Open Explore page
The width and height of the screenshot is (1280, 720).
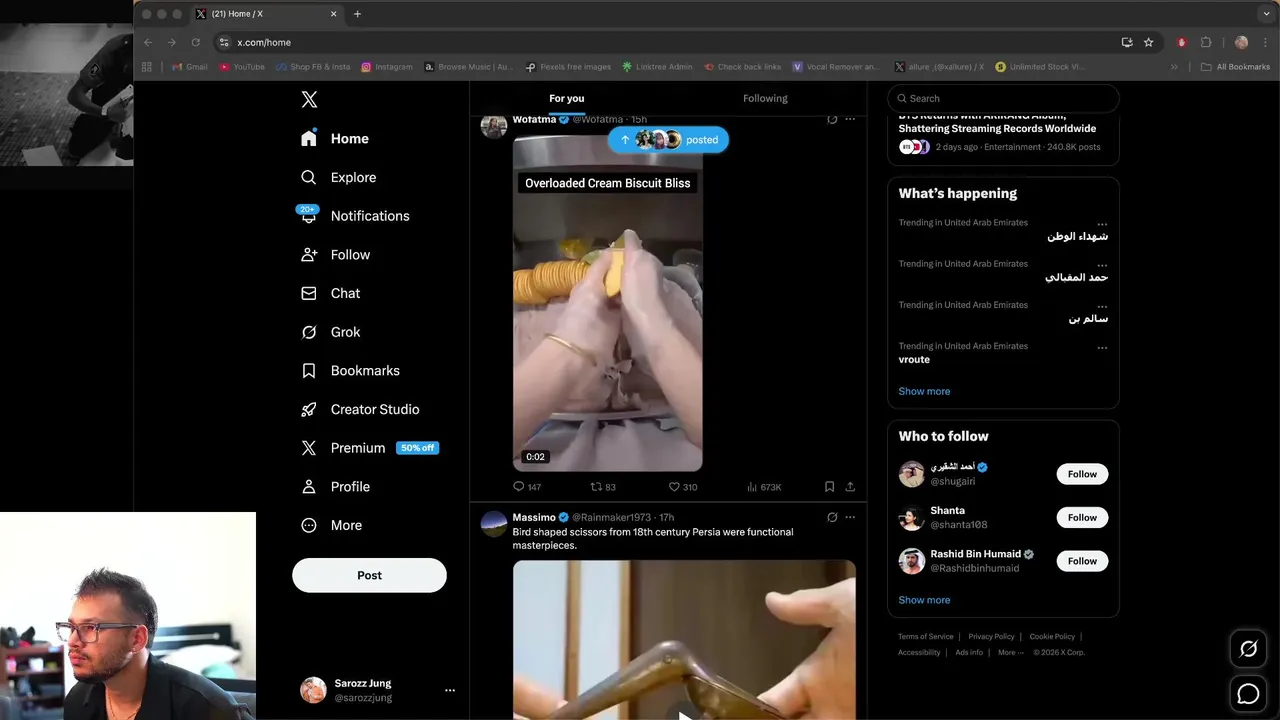[339, 177]
